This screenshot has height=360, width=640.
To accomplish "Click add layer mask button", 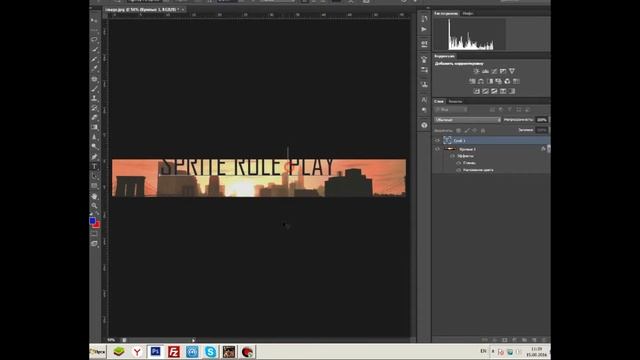I will tap(504, 340).
